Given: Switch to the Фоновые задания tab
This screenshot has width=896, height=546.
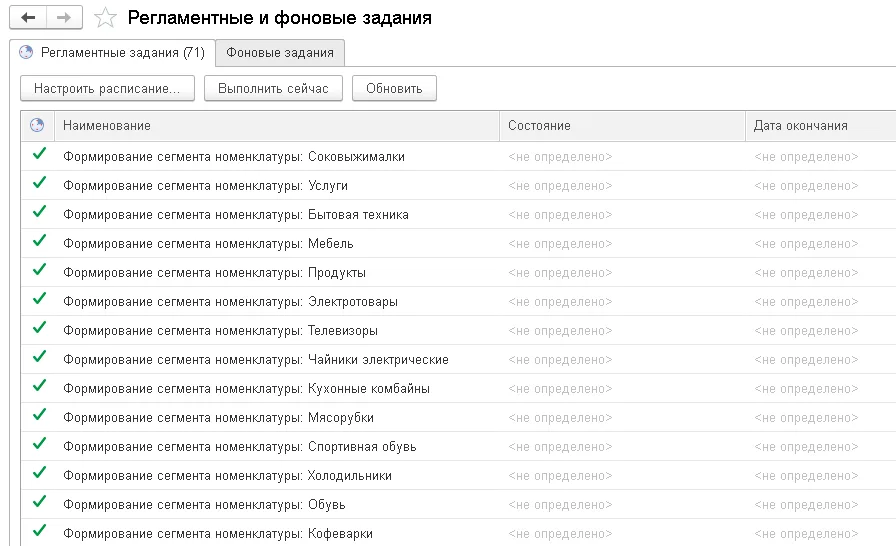Looking at the screenshot, I should (x=280, y=53).
